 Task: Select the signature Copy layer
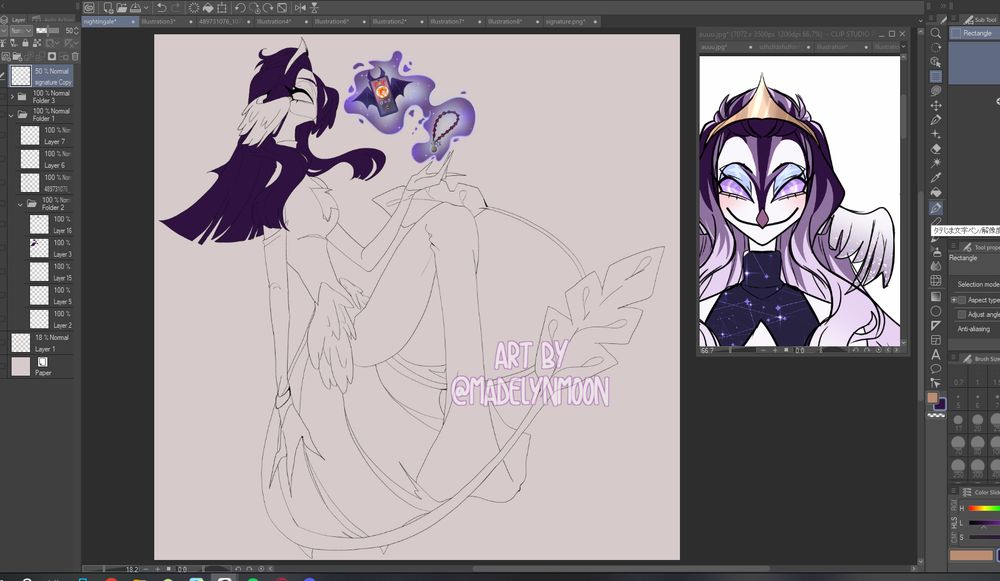click(x=41, y=76)
